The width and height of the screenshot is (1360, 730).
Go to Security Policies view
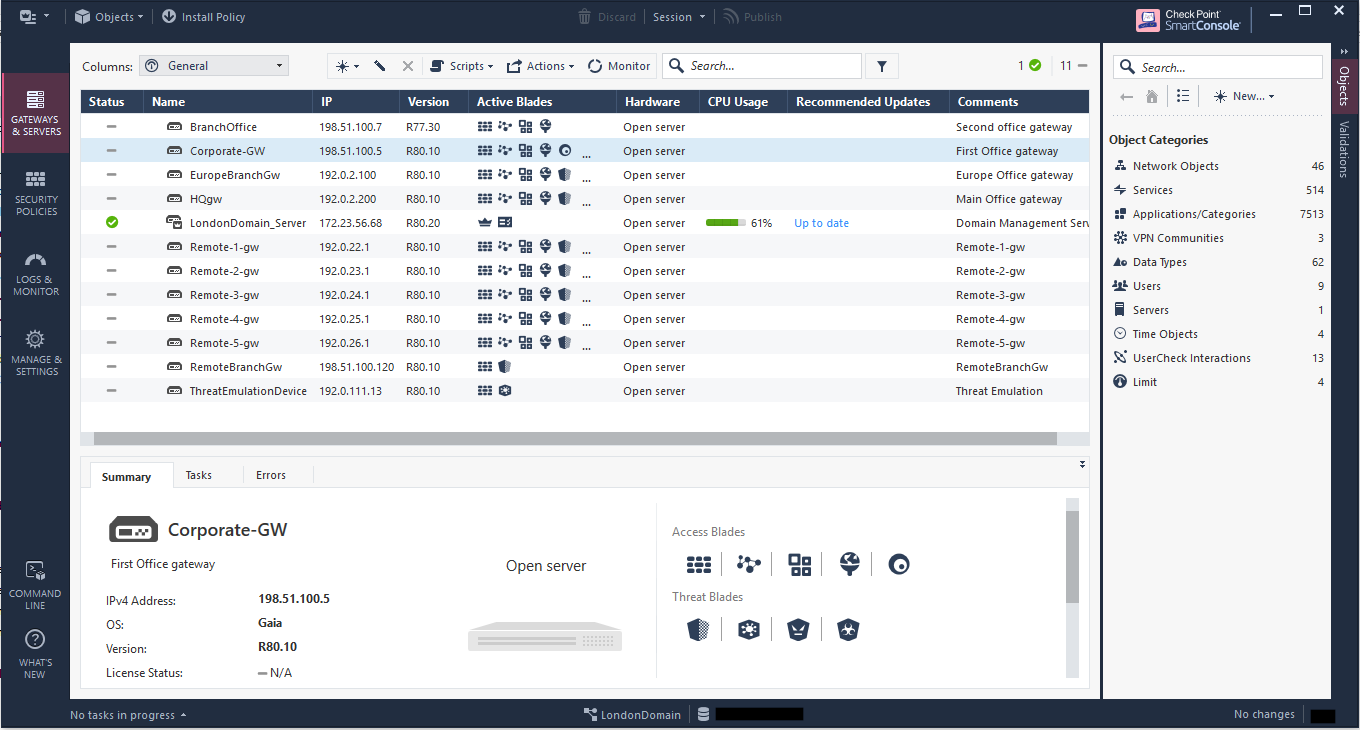(35, 192)
